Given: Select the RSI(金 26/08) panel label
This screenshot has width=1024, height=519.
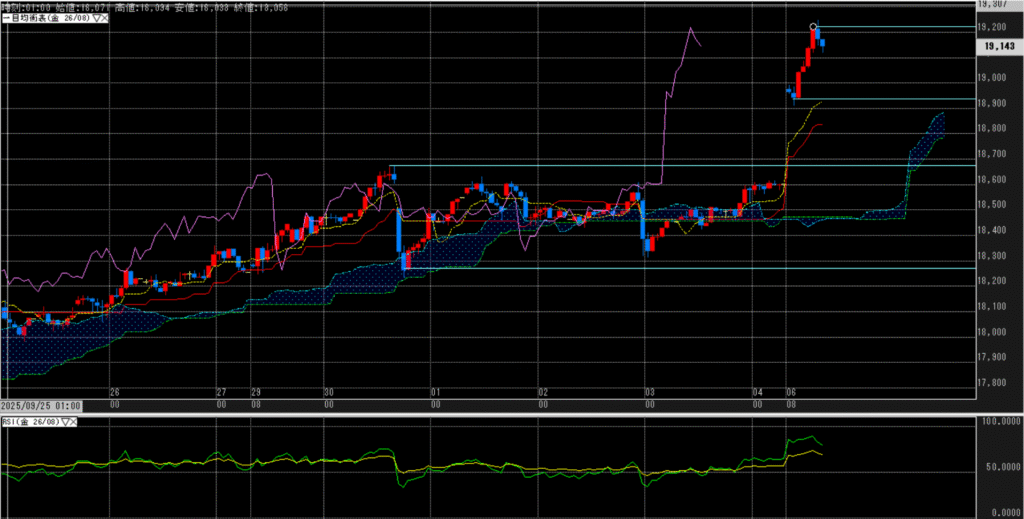Looking at the screenshot, I should click(30, 422).
